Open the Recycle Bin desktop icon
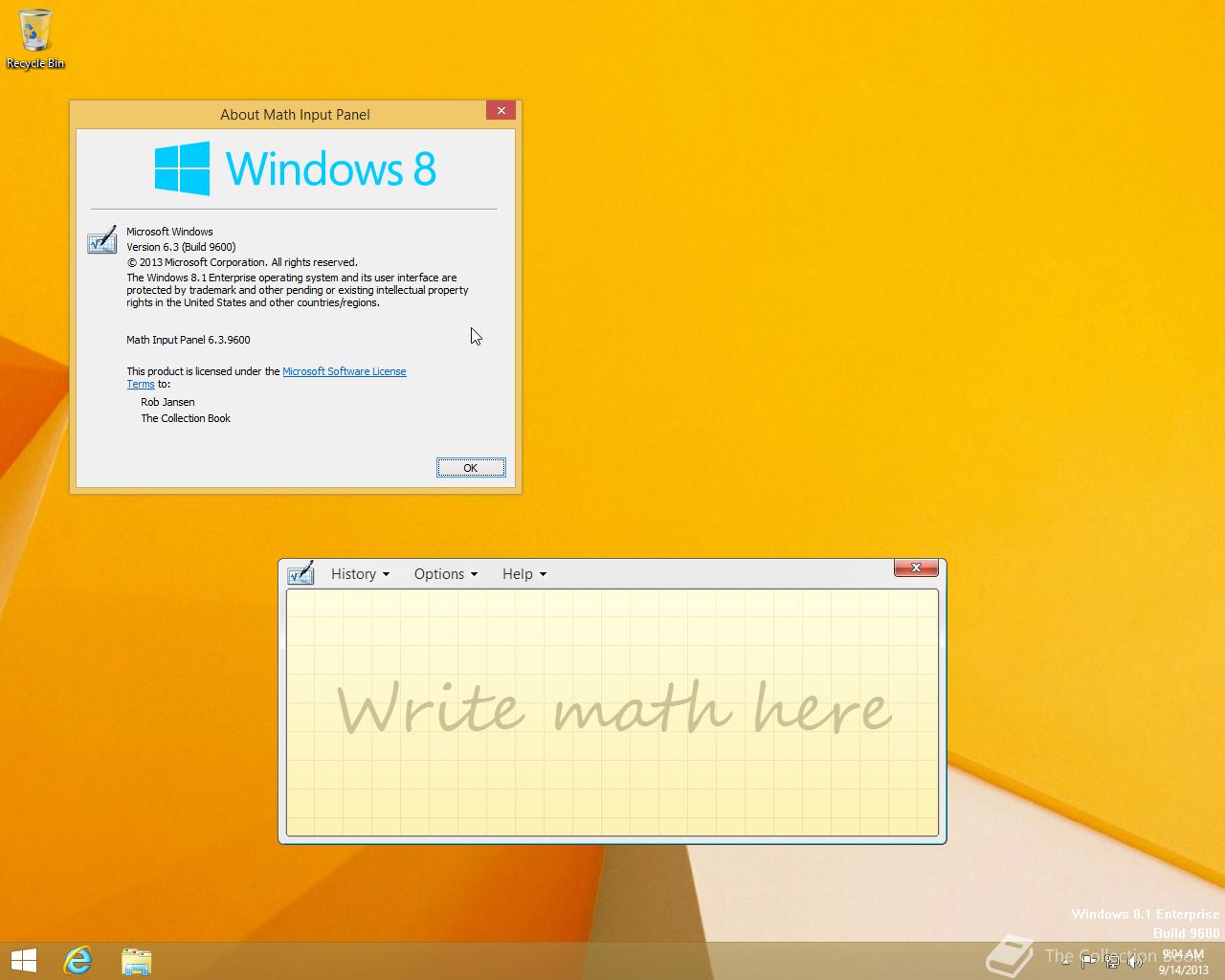 click(x=35, y=38)
